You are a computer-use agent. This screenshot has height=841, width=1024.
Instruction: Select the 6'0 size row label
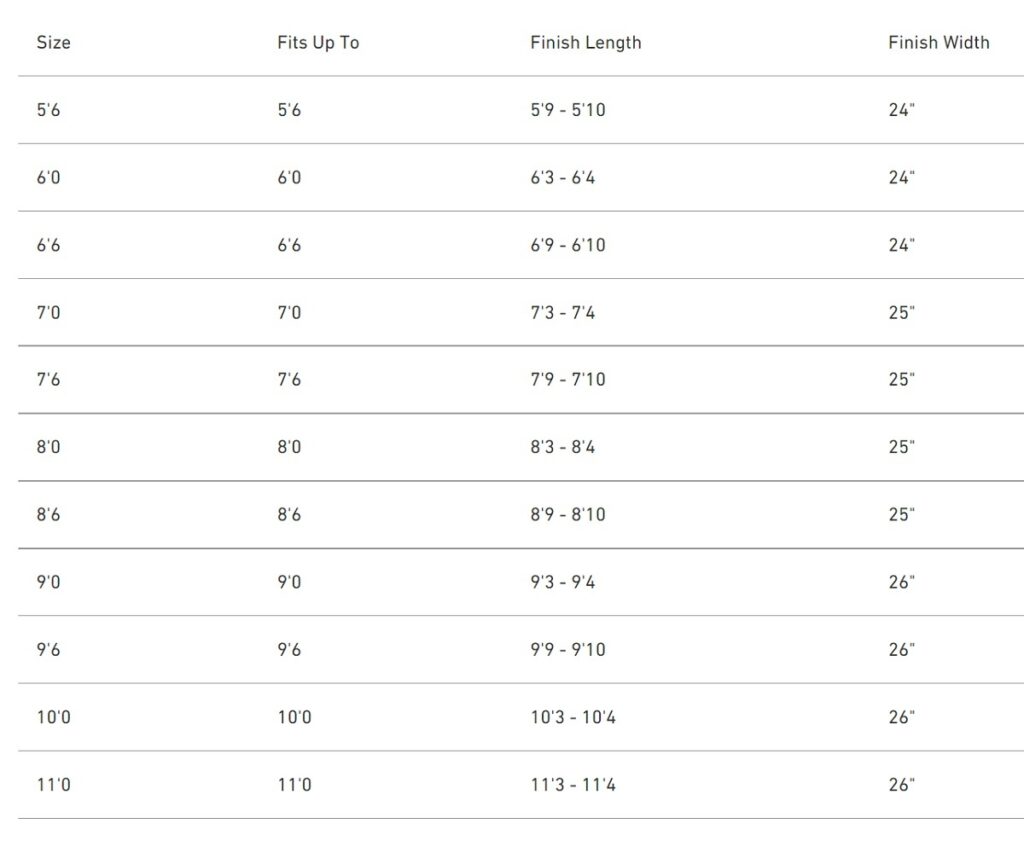48,178
